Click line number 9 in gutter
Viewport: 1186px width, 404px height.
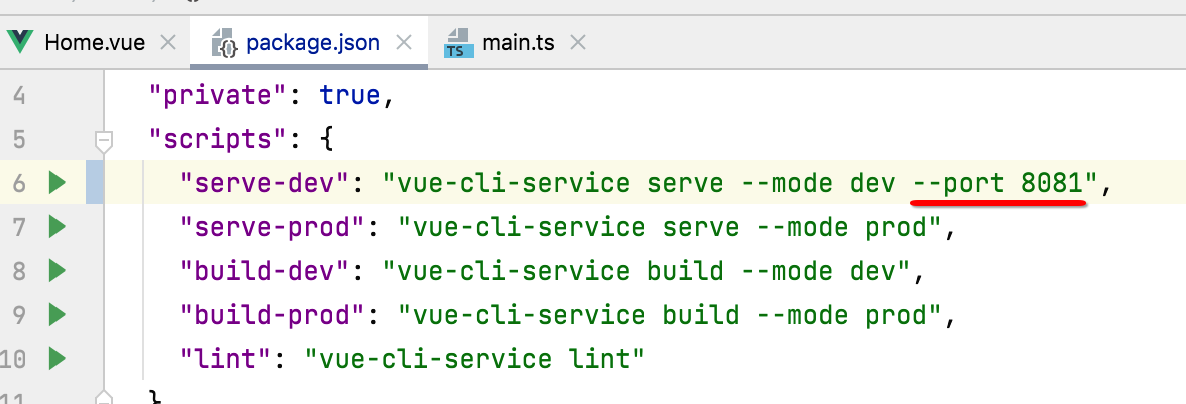click(x=20, y=315)
